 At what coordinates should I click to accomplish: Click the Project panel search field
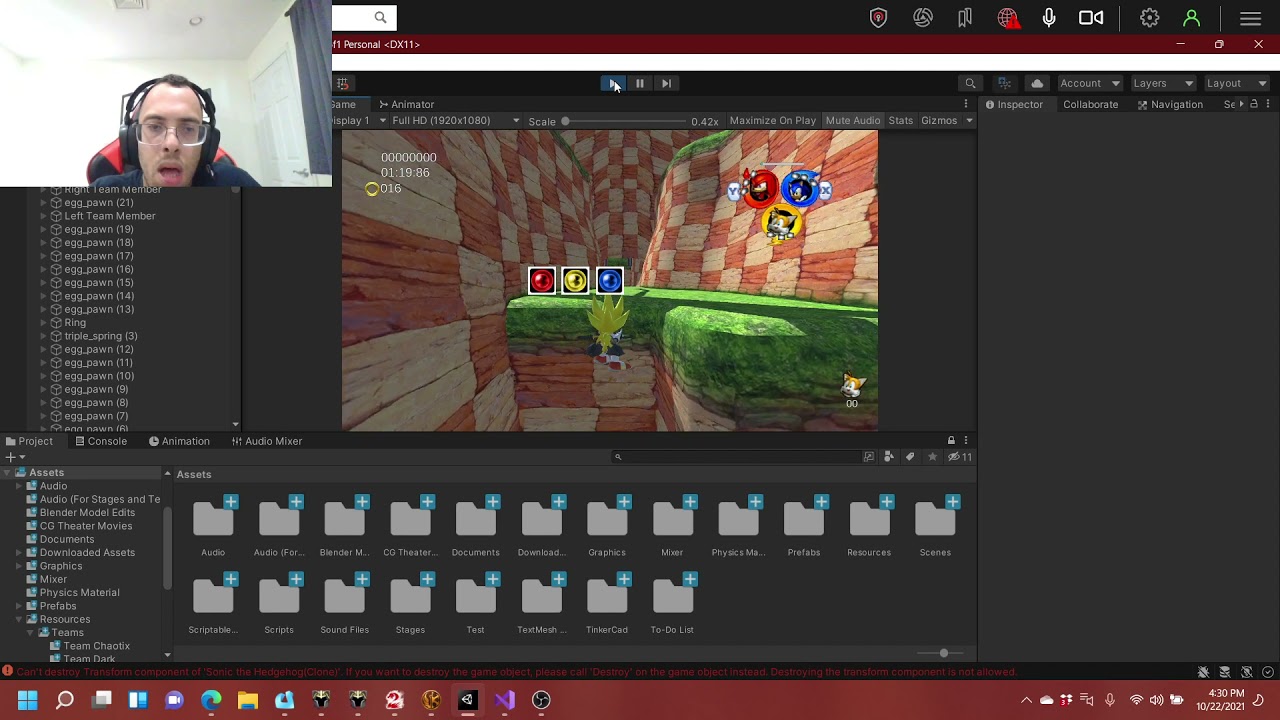click(735, 457)
